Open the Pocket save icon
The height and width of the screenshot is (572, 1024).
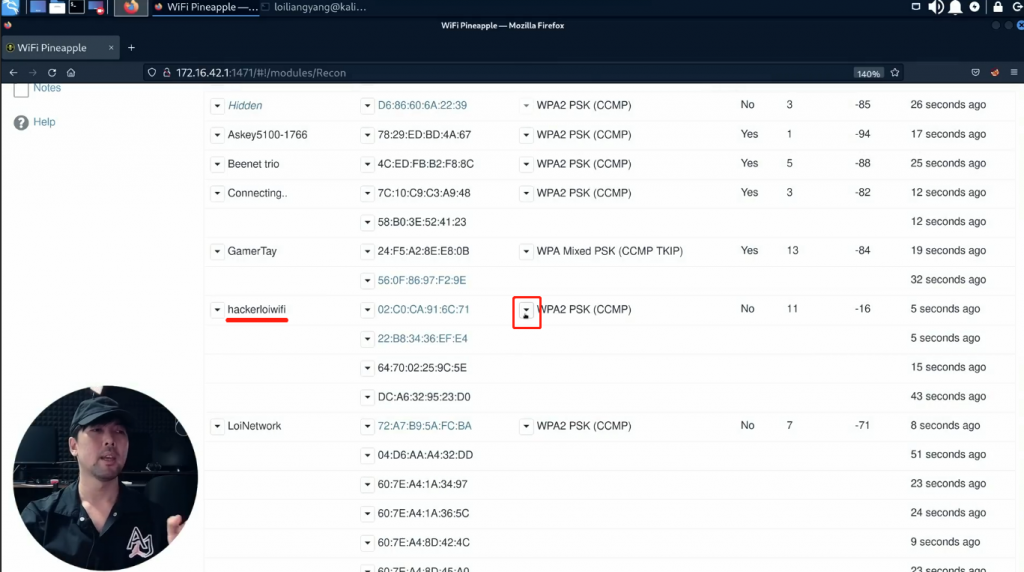click(x=975, y=72)
